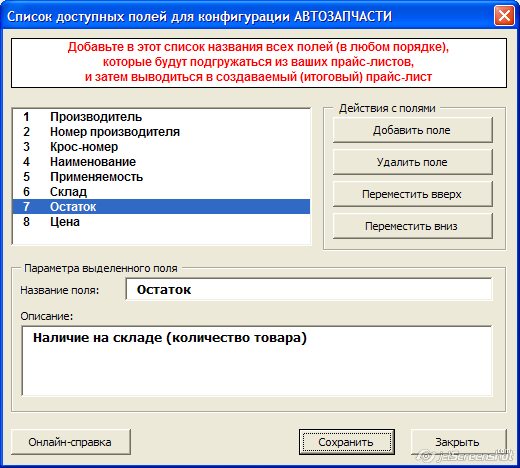This screenshot has height=468, width=520.
Task: Select the highlighted Остаток list row
Action: coord(161,207)
